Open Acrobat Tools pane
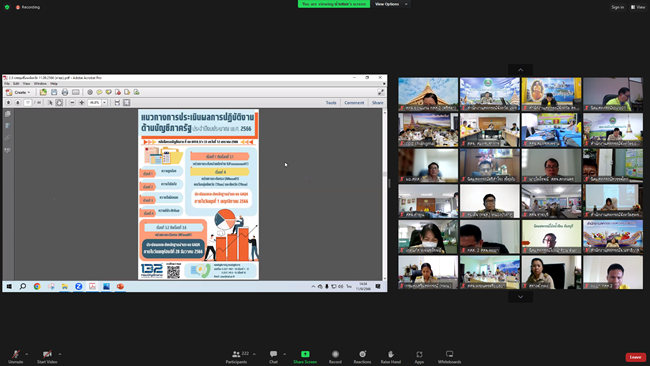 [x=331, y=102]
